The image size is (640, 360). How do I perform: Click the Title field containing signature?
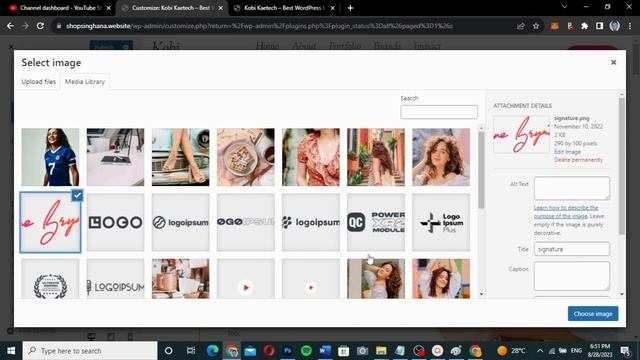(x=571, y=249)
